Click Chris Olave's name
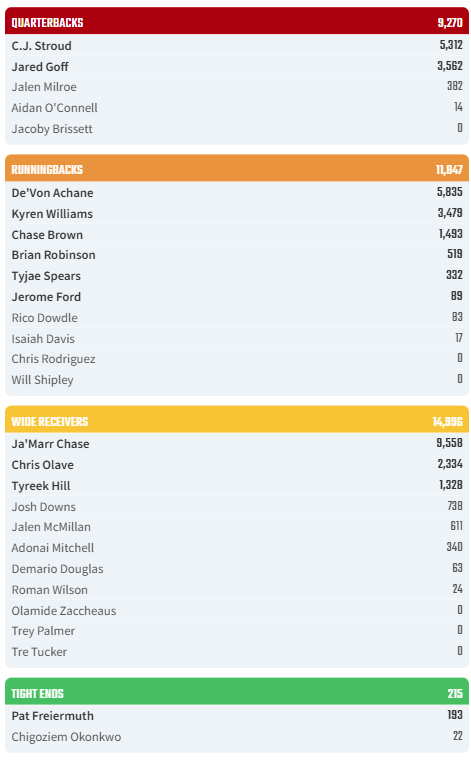471x760 pixels. click(43, 465)
